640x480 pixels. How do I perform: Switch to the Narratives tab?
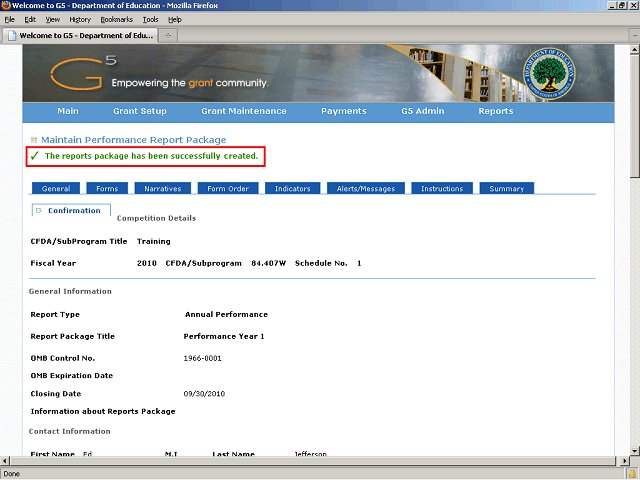[162, 189]
